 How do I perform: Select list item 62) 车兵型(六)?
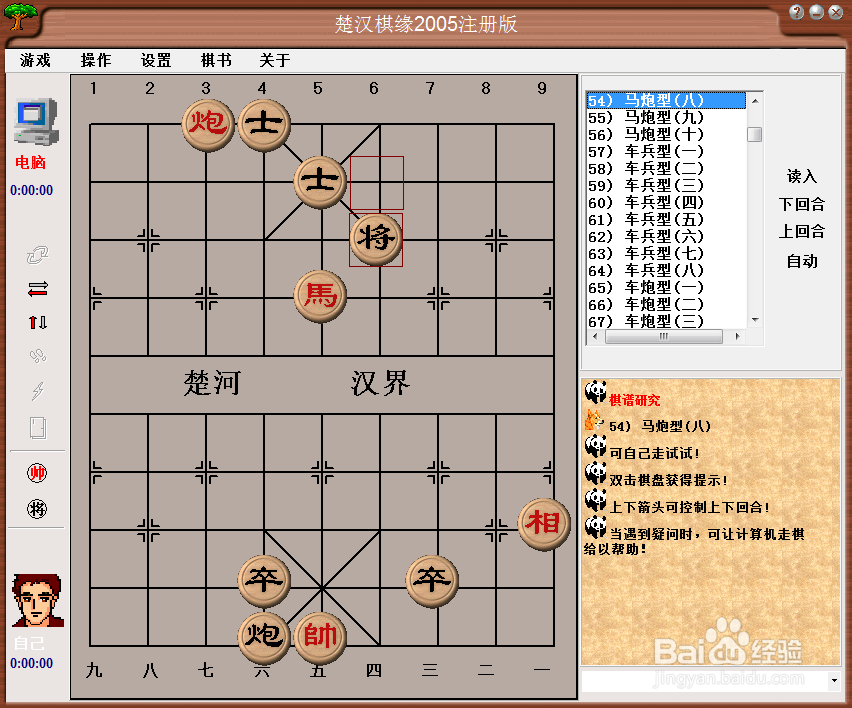(666, 236)
